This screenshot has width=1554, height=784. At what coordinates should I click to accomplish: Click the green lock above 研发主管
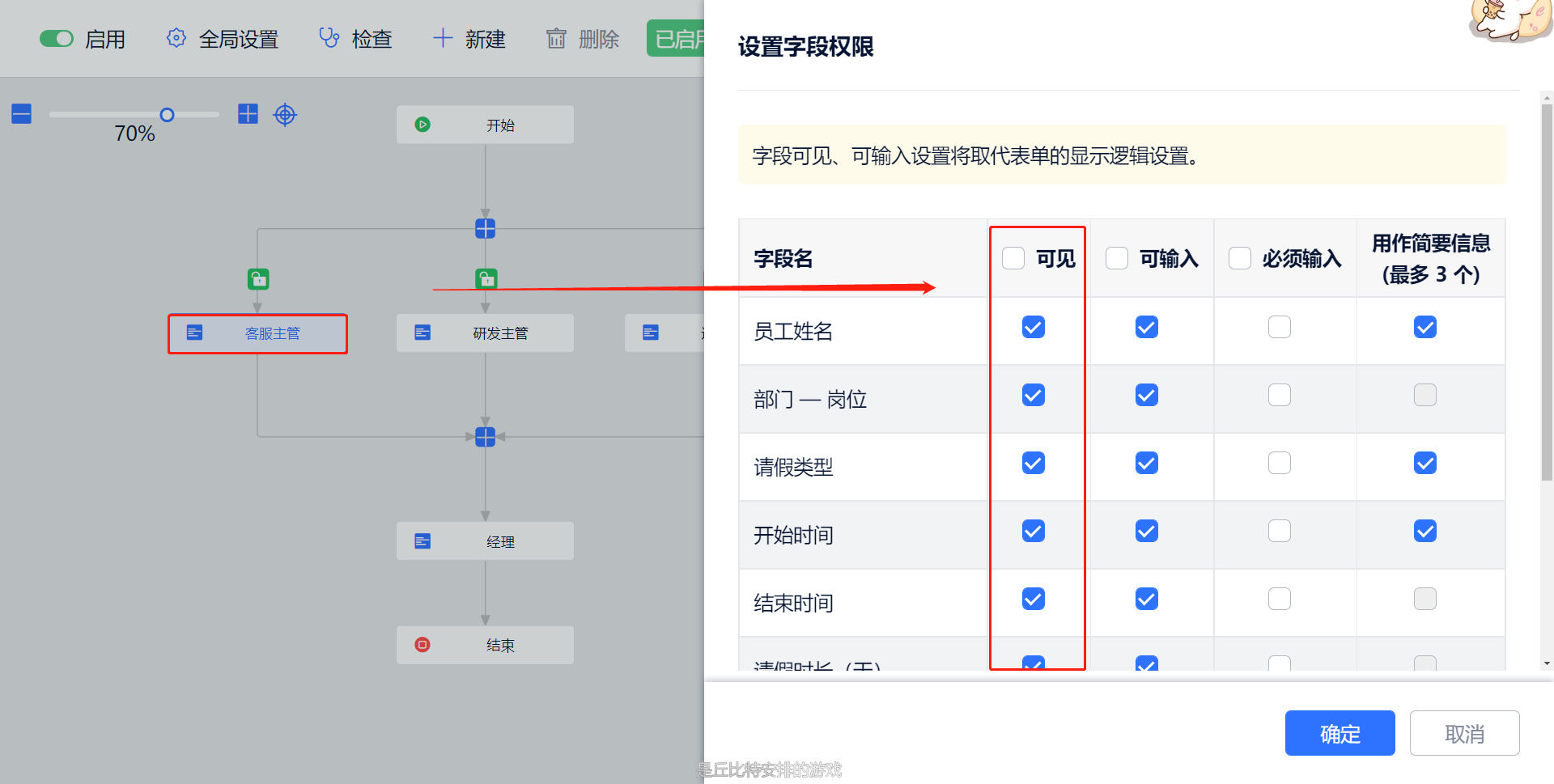tap(486, 279)
